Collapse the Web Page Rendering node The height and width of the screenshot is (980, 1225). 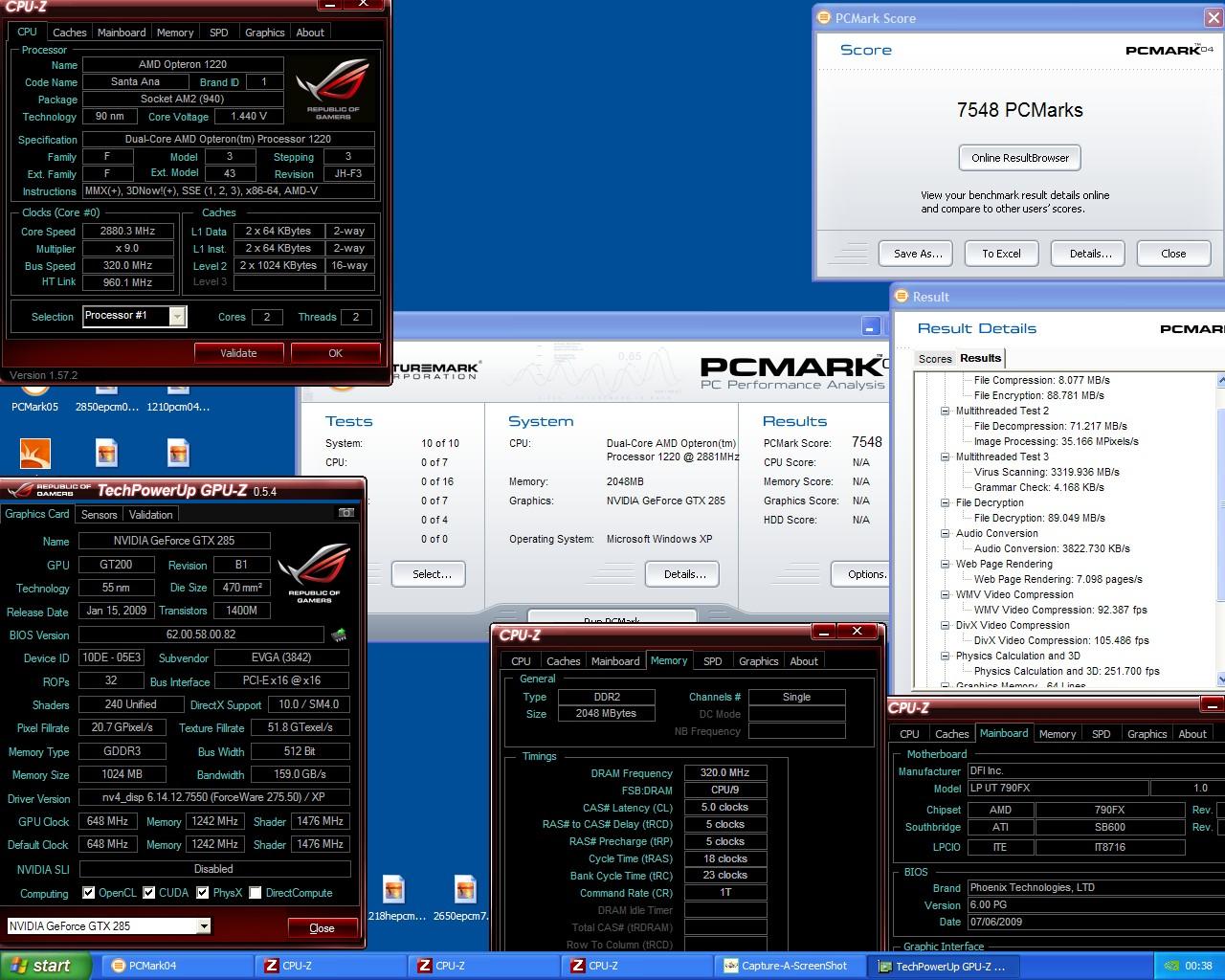tap(946, 564)
